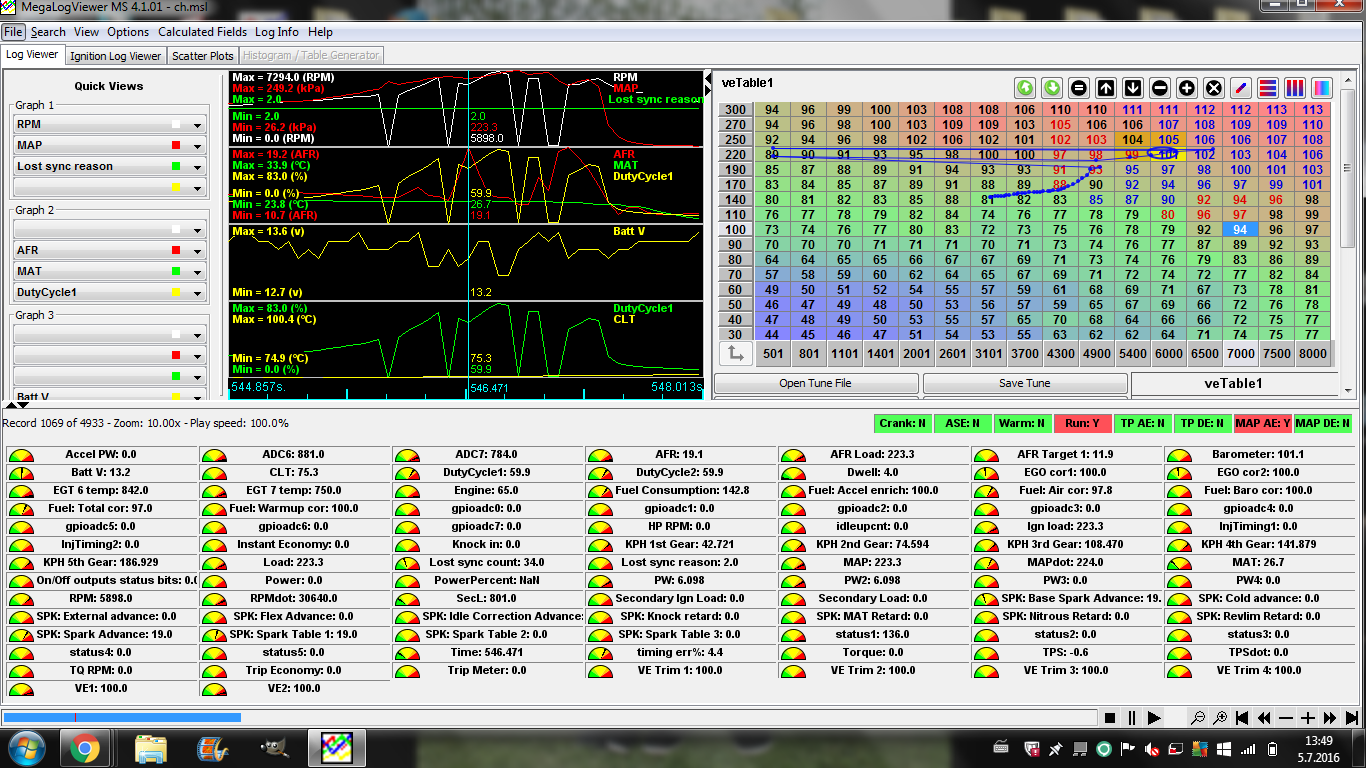
Task: Click the Open Tune File button
Action: 816,383
